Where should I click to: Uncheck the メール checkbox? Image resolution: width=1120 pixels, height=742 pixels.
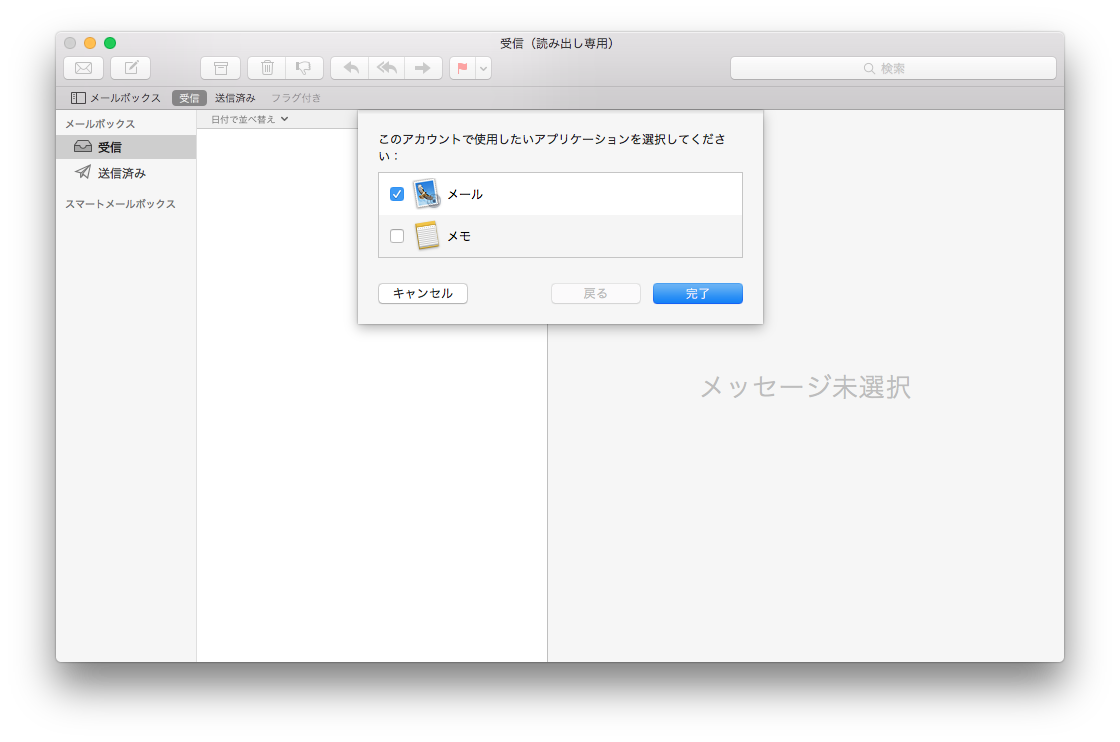coord(397,194)
